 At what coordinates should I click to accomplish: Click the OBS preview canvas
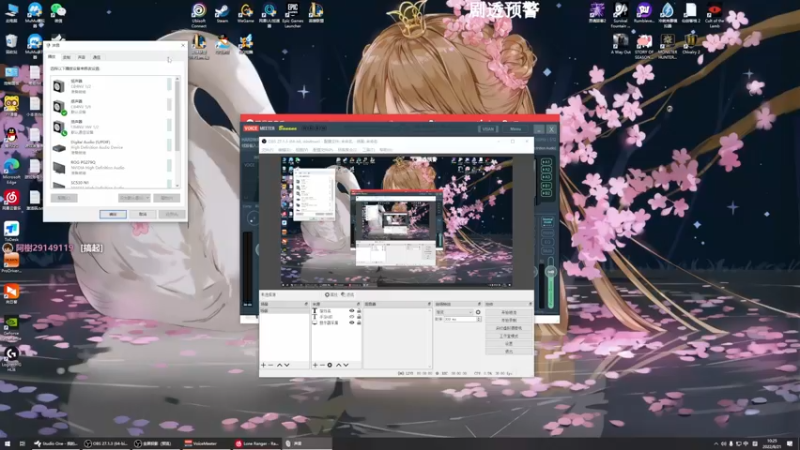click(396, 221)
